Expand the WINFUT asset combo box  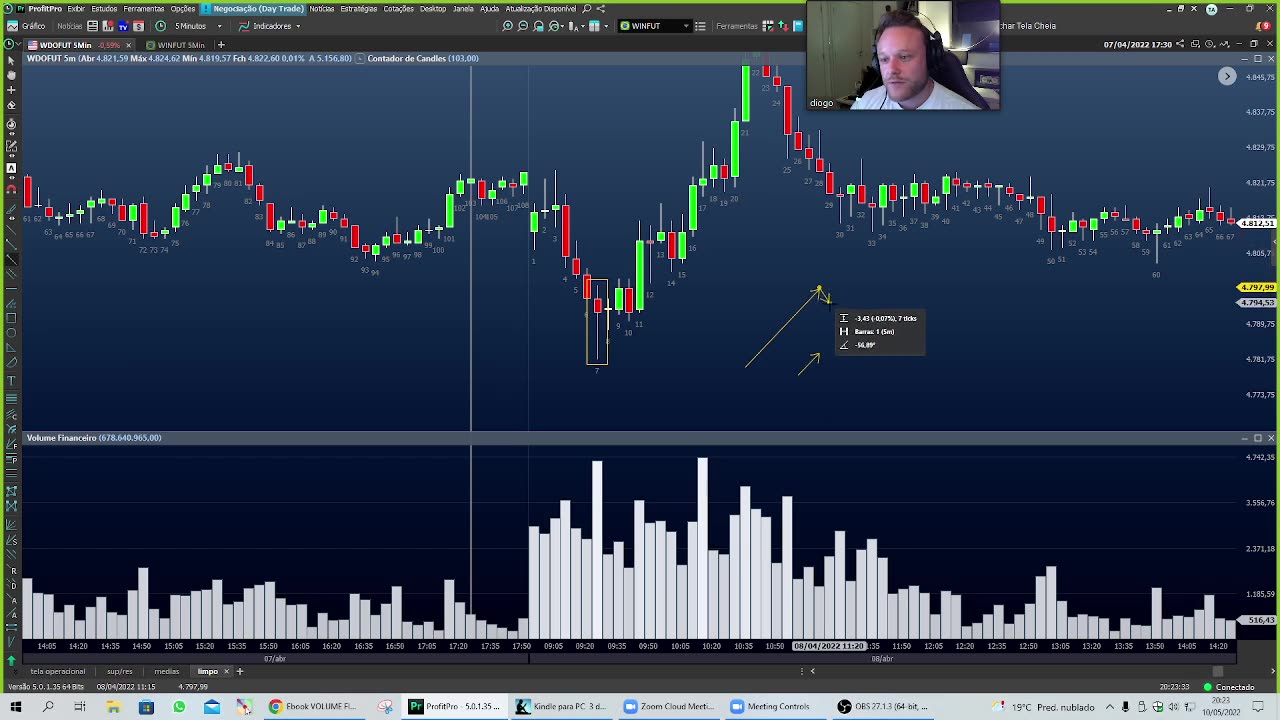[685, 26]
